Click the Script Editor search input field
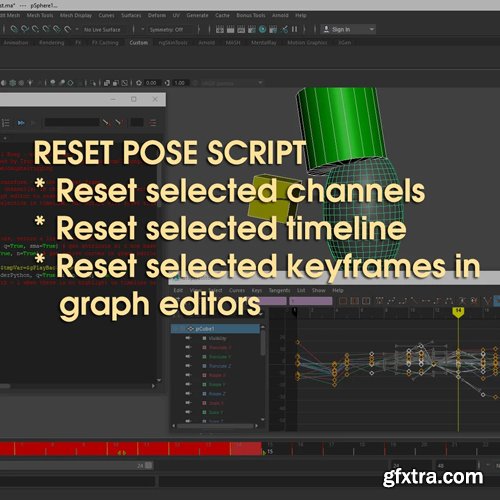Screen dimensions: 500x500 (x=72, y=123)
